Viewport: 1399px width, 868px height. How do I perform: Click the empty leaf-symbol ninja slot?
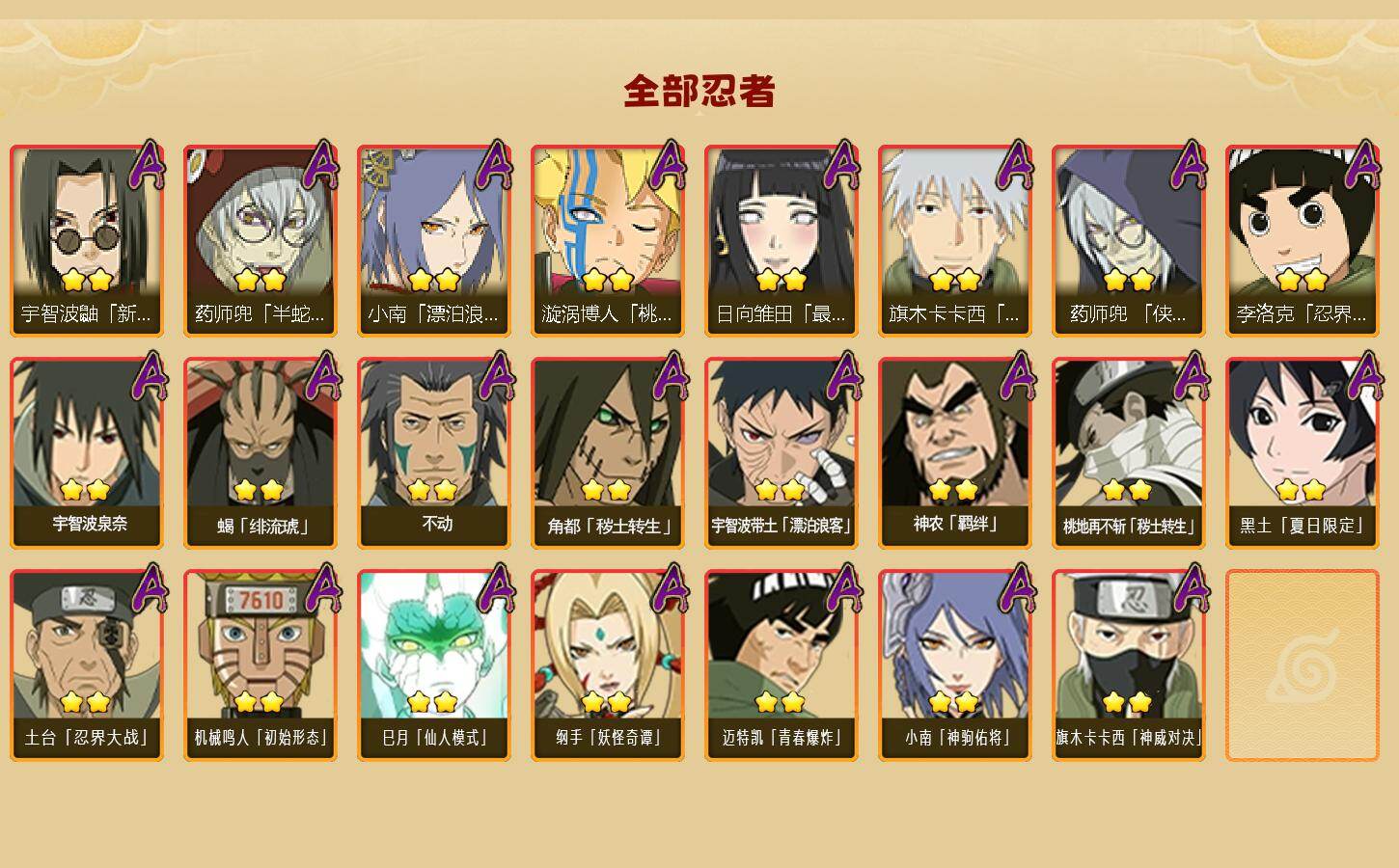point(1303,665)
